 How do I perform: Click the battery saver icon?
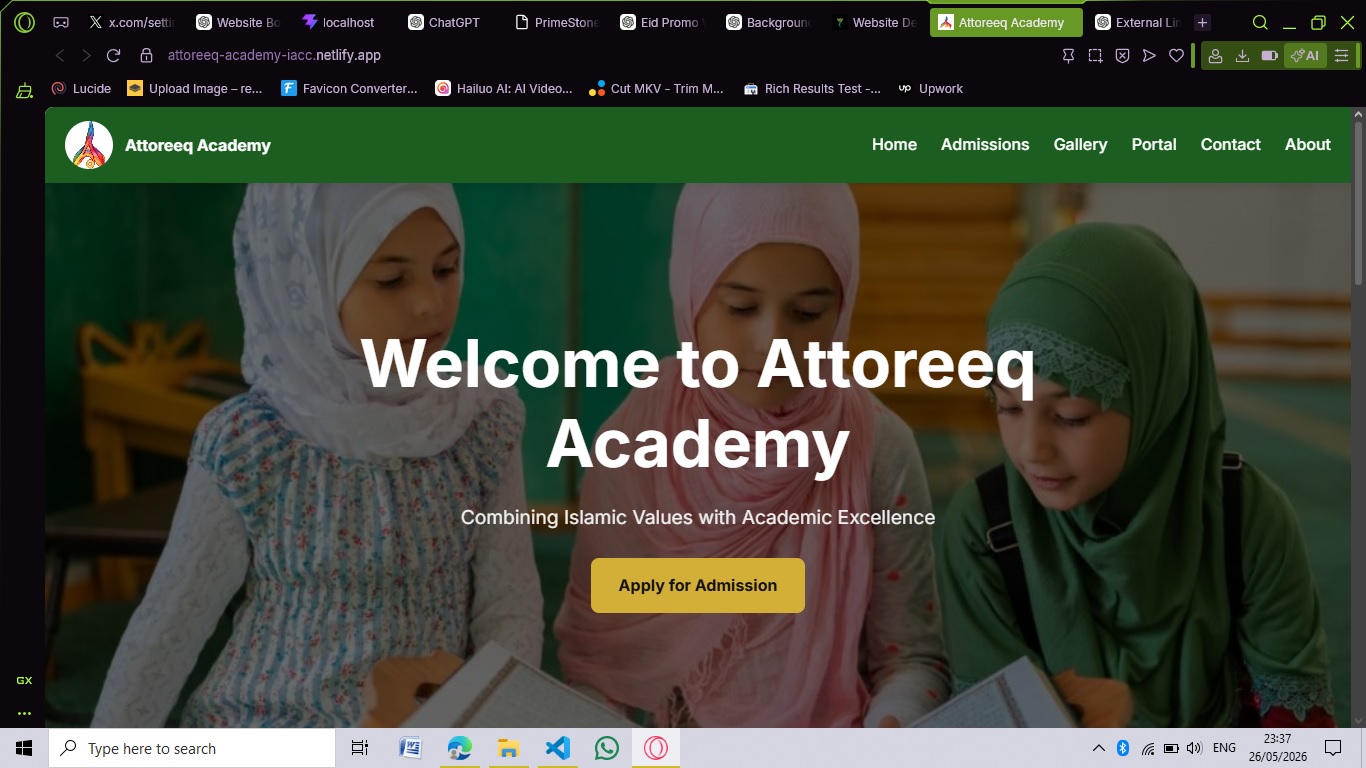(1269, 56)
